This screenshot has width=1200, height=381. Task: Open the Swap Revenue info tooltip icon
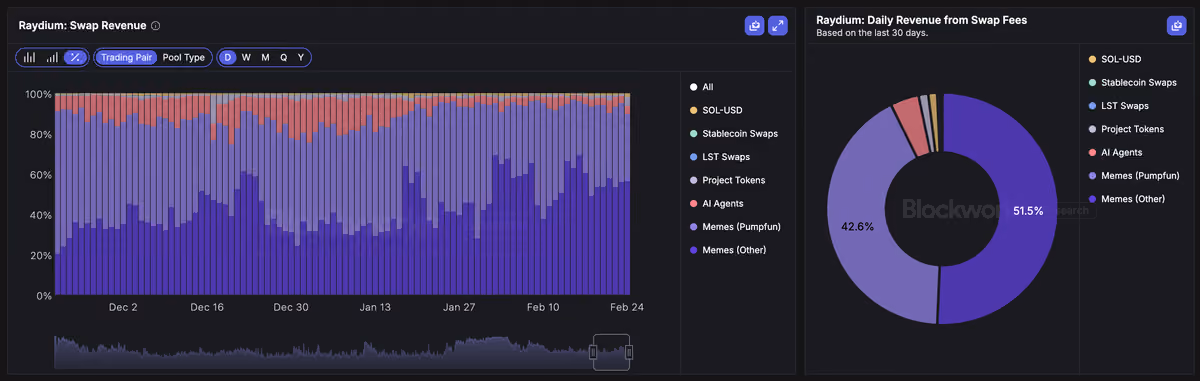(x=155, y=26)
